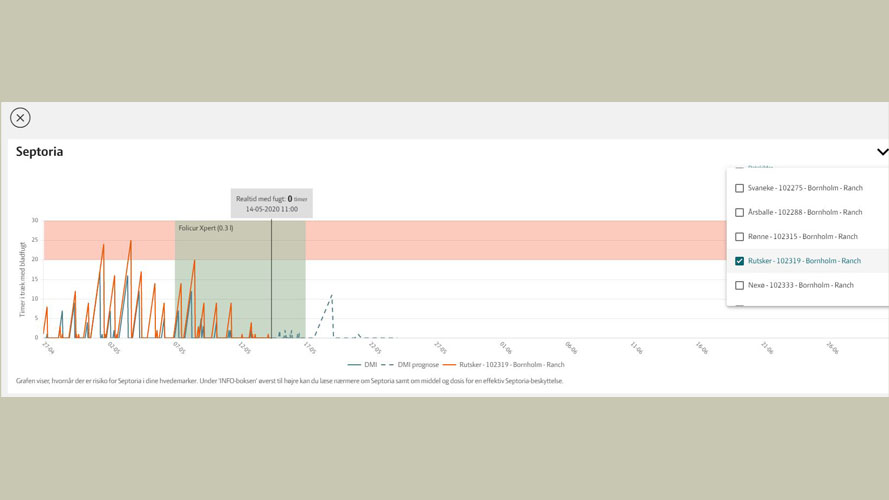Click the partially hidden top checkbox in list

(740, 168)
